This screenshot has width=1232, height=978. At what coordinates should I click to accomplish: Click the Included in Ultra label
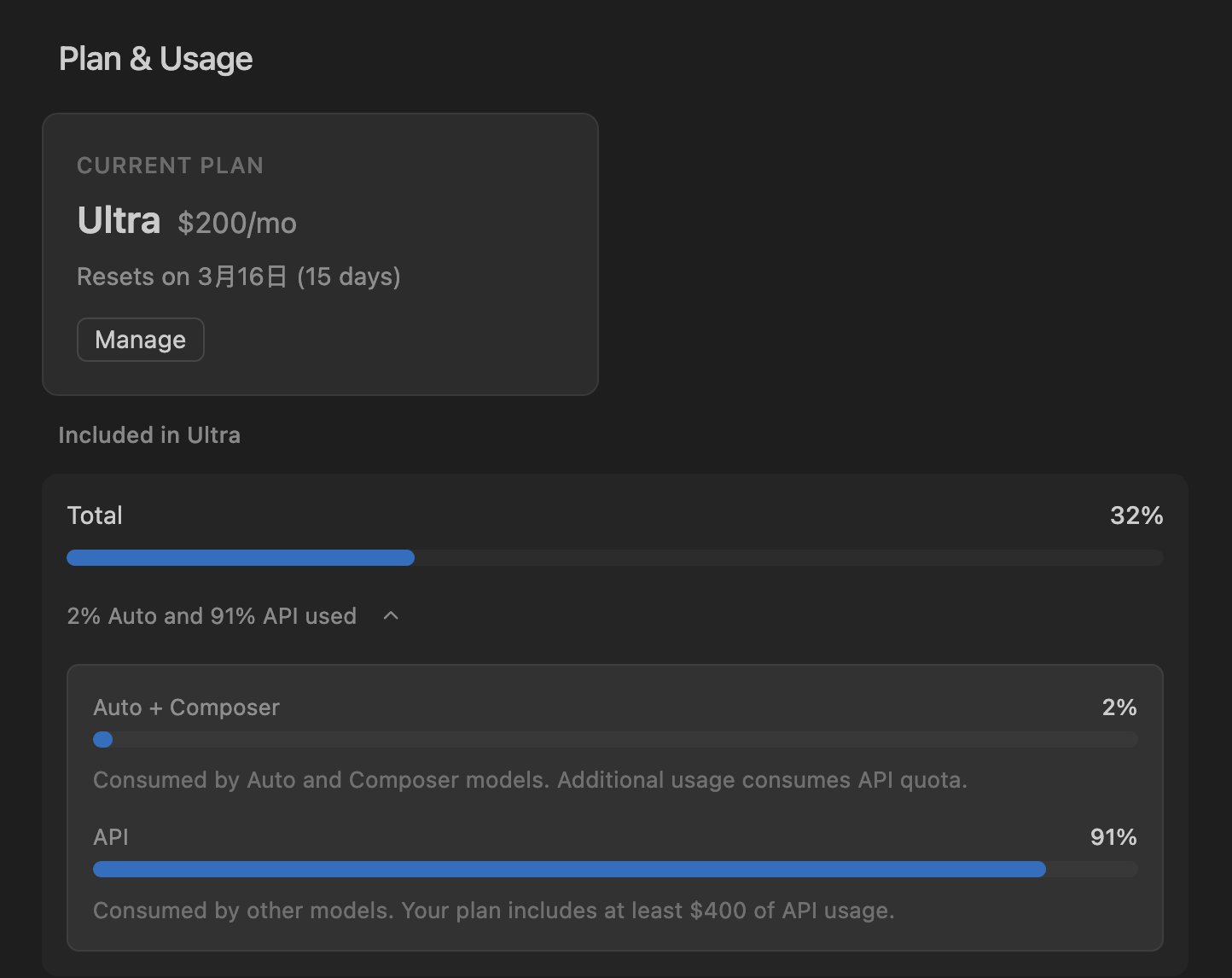pyautogui.click(x=149, y=435)
